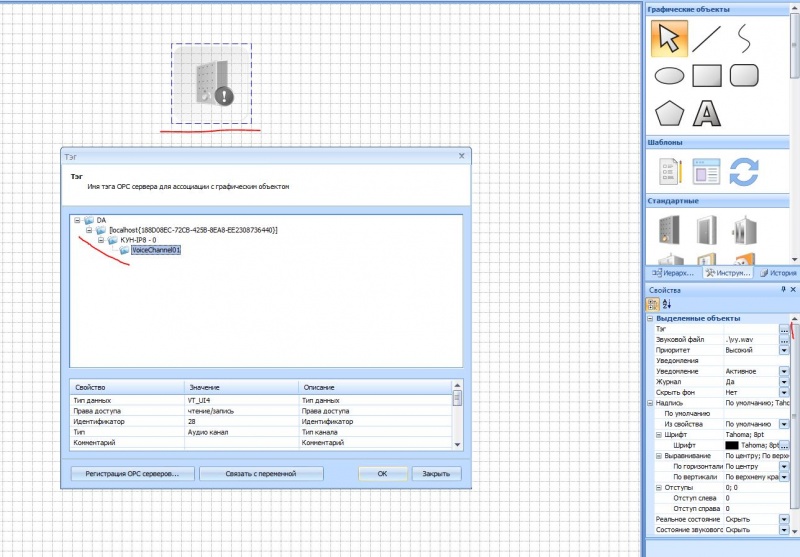Click the refresh arrows template icon
Screen dimensions: 800x557
(x=745, y=171)
